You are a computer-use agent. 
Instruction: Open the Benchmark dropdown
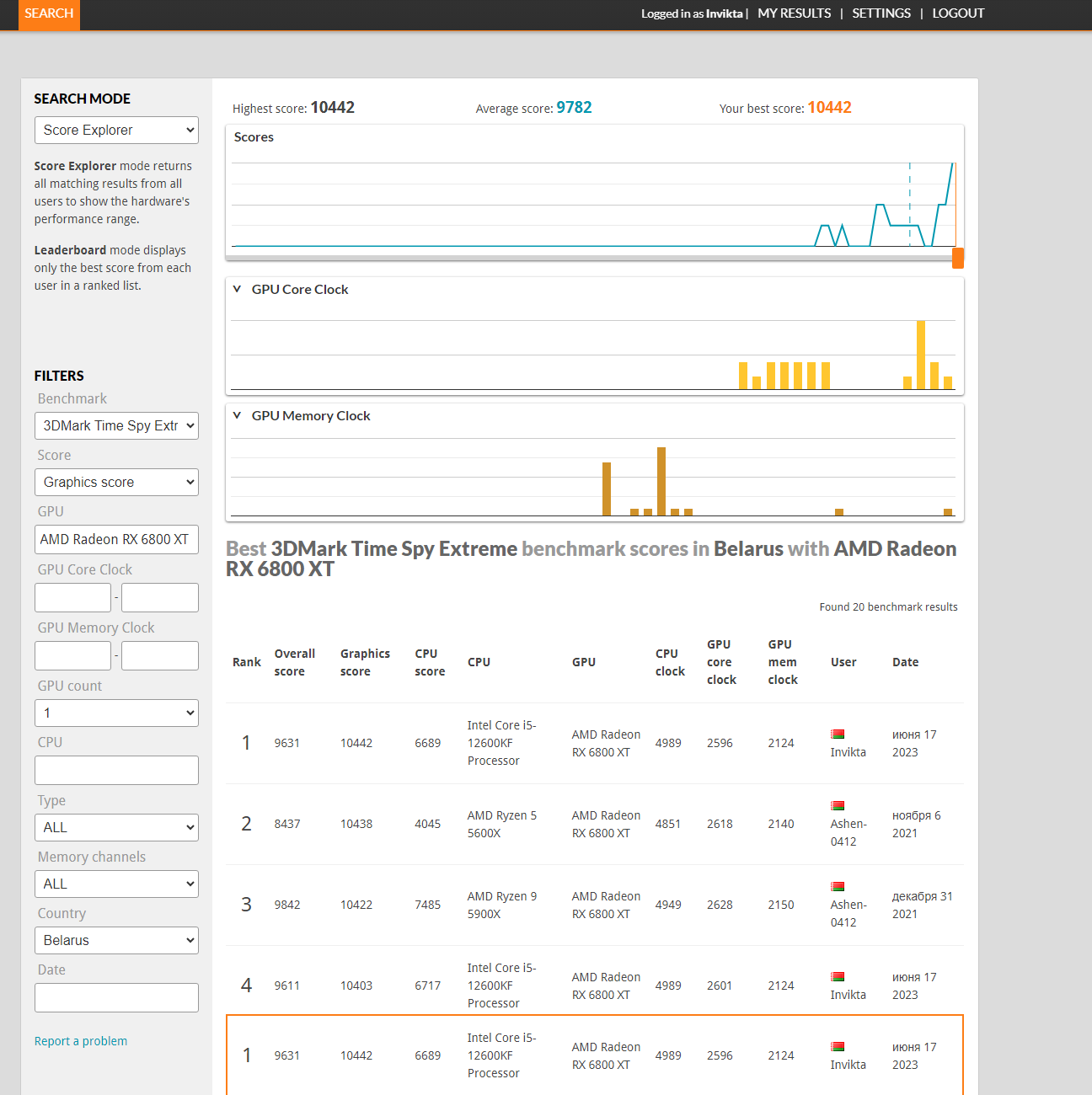click(x=116, y=425)
